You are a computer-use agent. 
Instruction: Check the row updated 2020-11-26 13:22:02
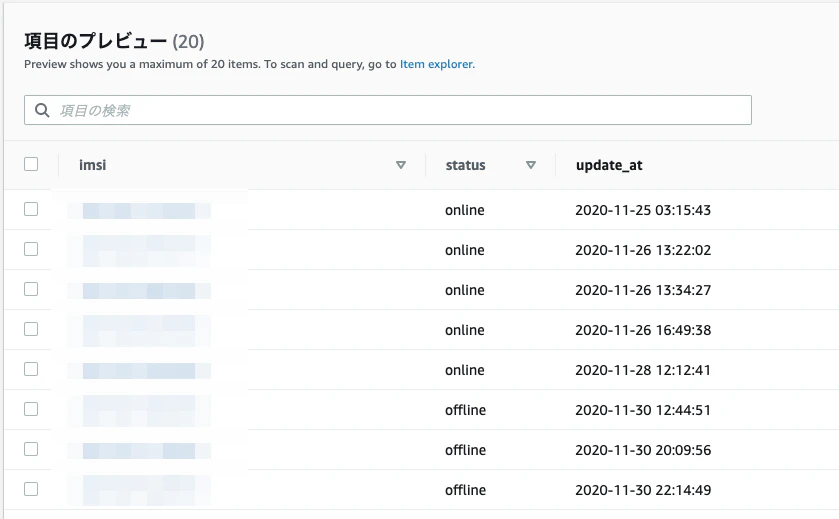(x=31, y=249)
